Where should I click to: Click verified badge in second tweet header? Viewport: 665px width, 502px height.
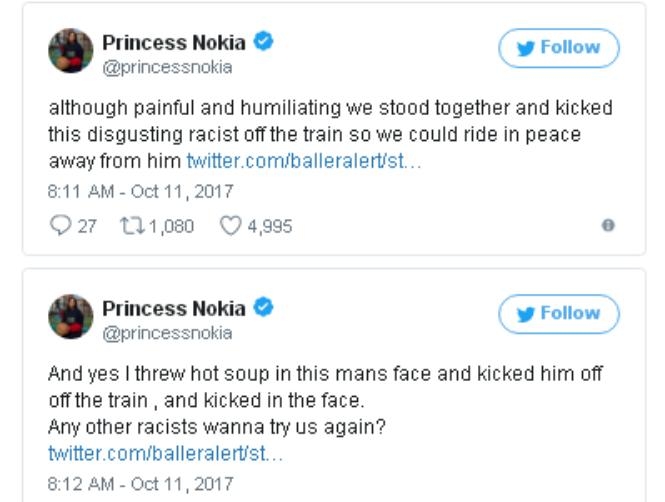click(x=265, y=307)
